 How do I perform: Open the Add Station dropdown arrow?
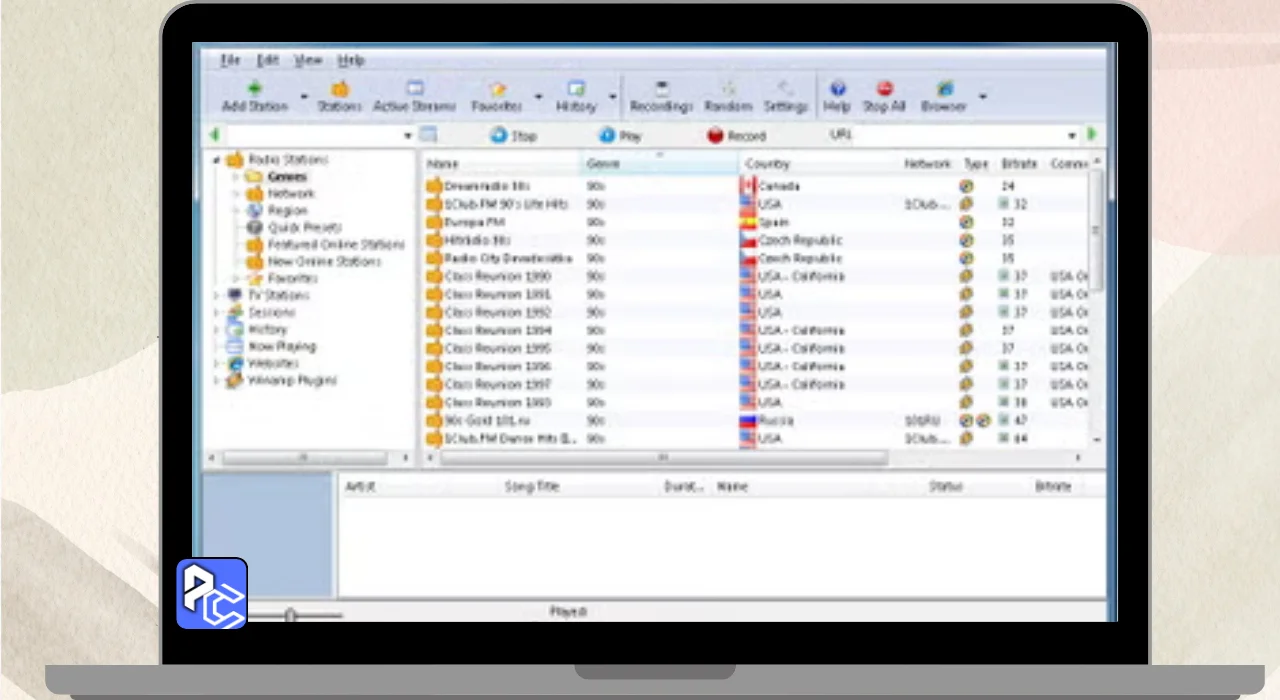[304, 97]
